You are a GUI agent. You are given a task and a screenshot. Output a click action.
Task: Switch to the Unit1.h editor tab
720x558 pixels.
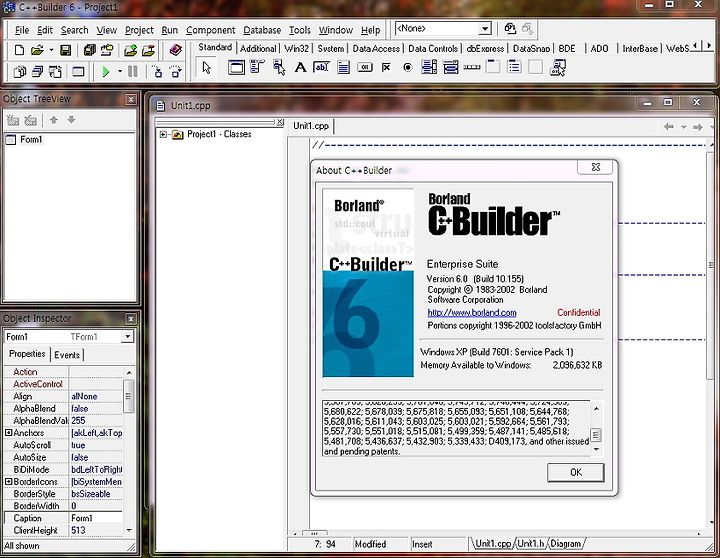tap(530, 544)
